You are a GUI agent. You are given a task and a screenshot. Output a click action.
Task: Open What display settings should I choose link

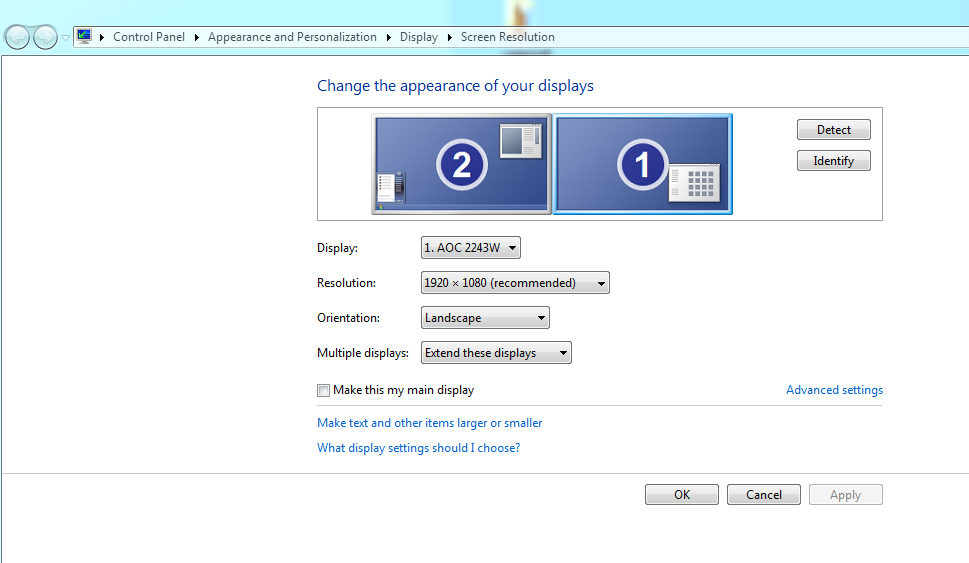tap(418, 447)
